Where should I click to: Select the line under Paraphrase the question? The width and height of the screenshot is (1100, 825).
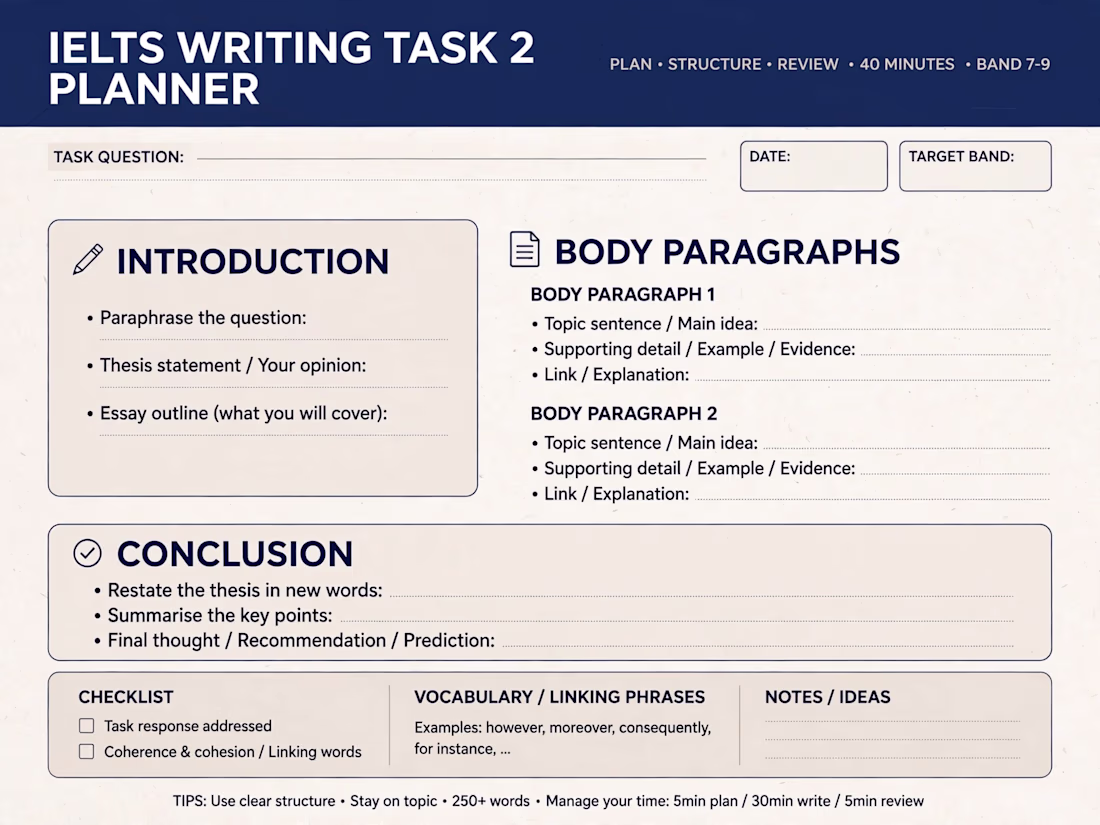point(274,340)
